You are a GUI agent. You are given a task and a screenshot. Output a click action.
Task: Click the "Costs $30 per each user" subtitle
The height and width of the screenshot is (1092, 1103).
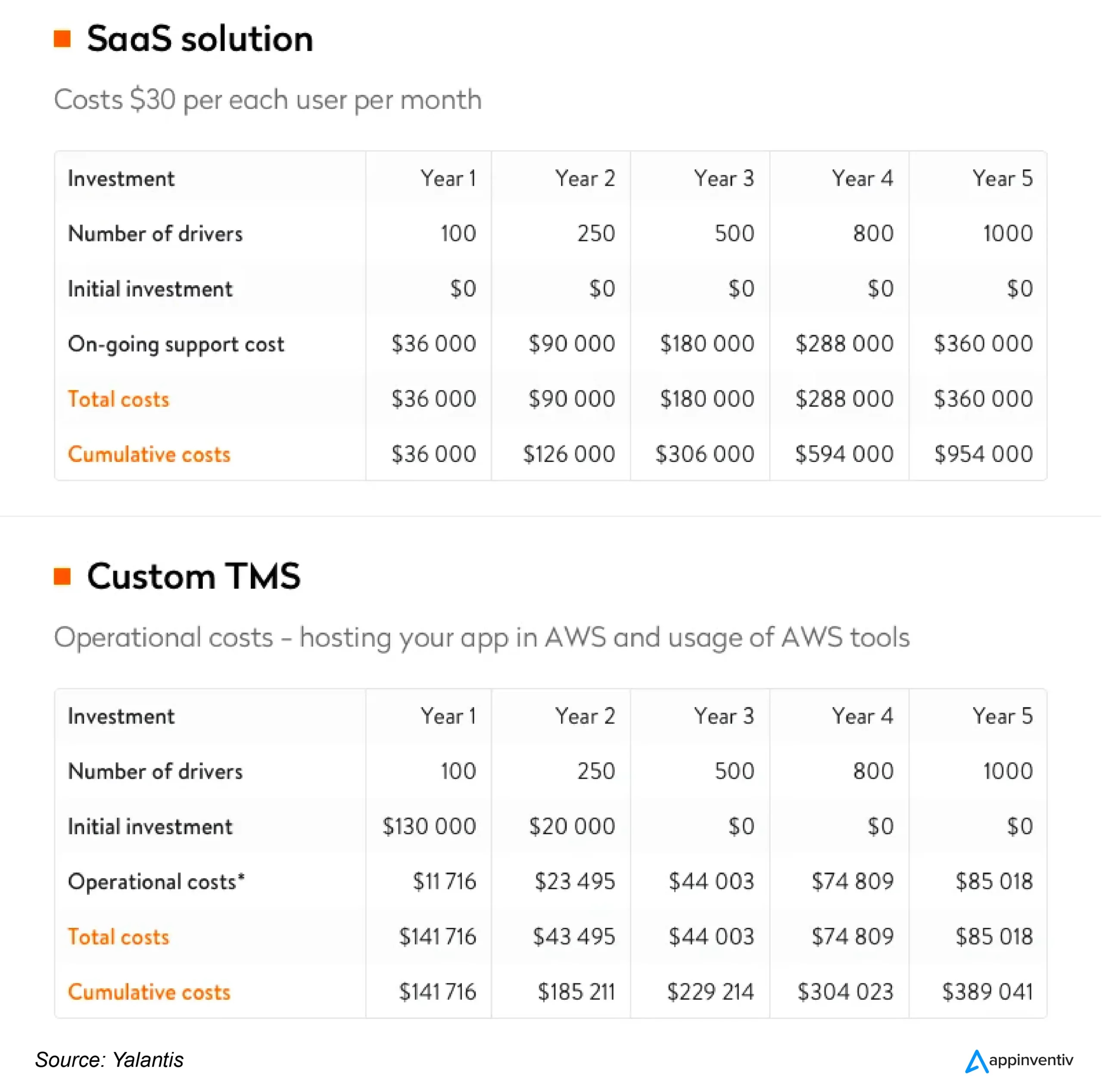[x=268, y=100]
